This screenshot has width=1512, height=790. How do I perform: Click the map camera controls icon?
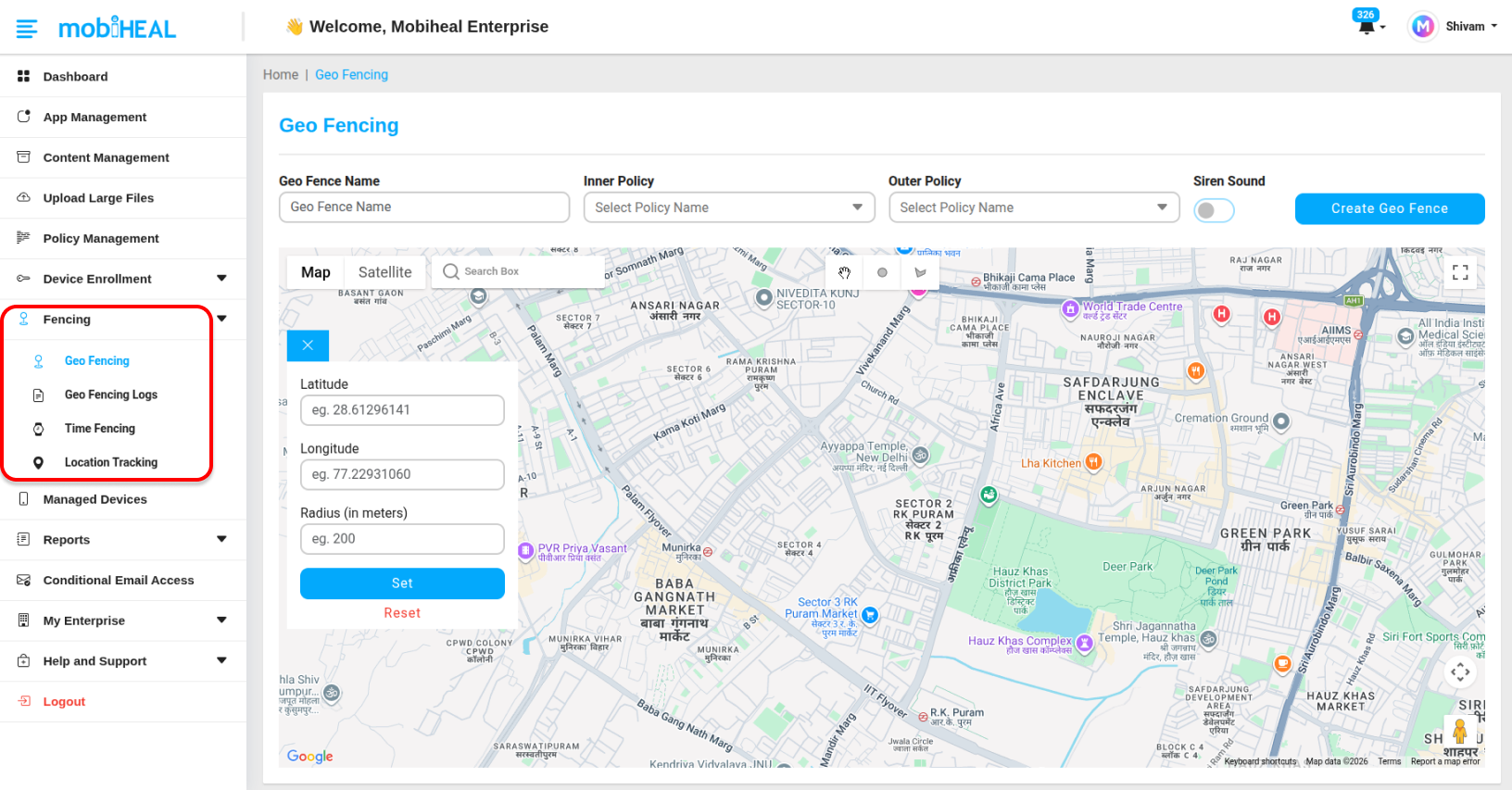click(1460, 671)
